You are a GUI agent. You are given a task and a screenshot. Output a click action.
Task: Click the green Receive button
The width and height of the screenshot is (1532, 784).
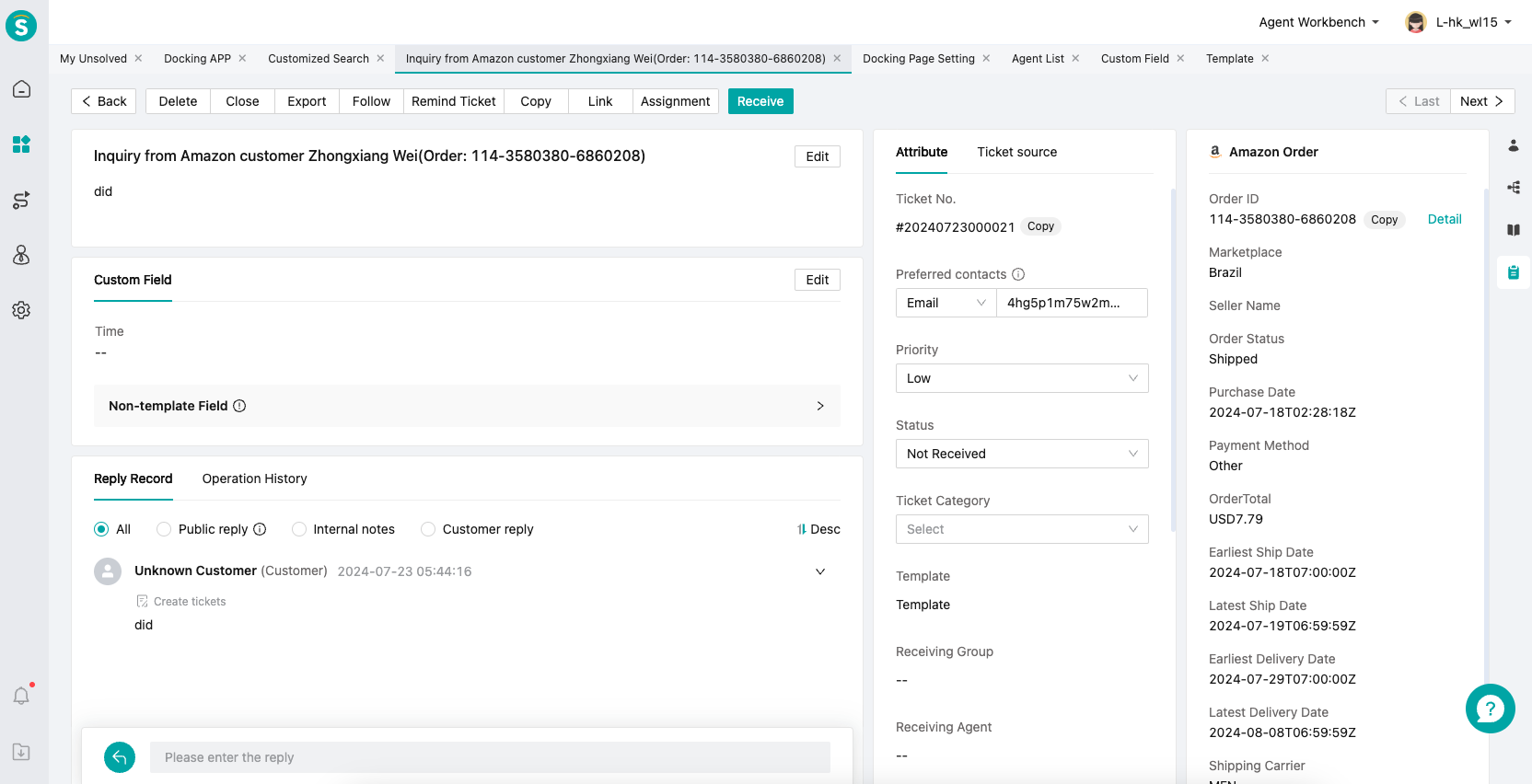(x=760, y=101)
